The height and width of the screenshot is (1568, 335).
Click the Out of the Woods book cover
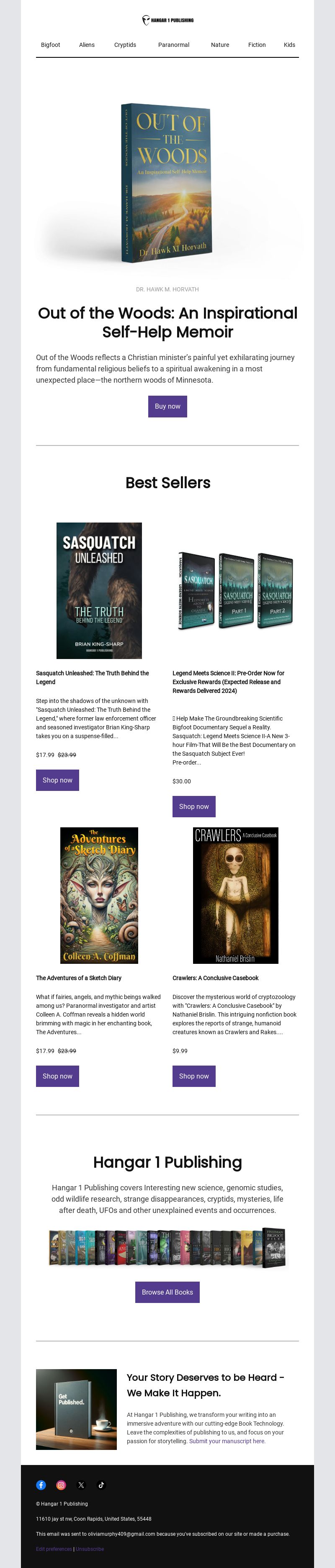[166, 183]
